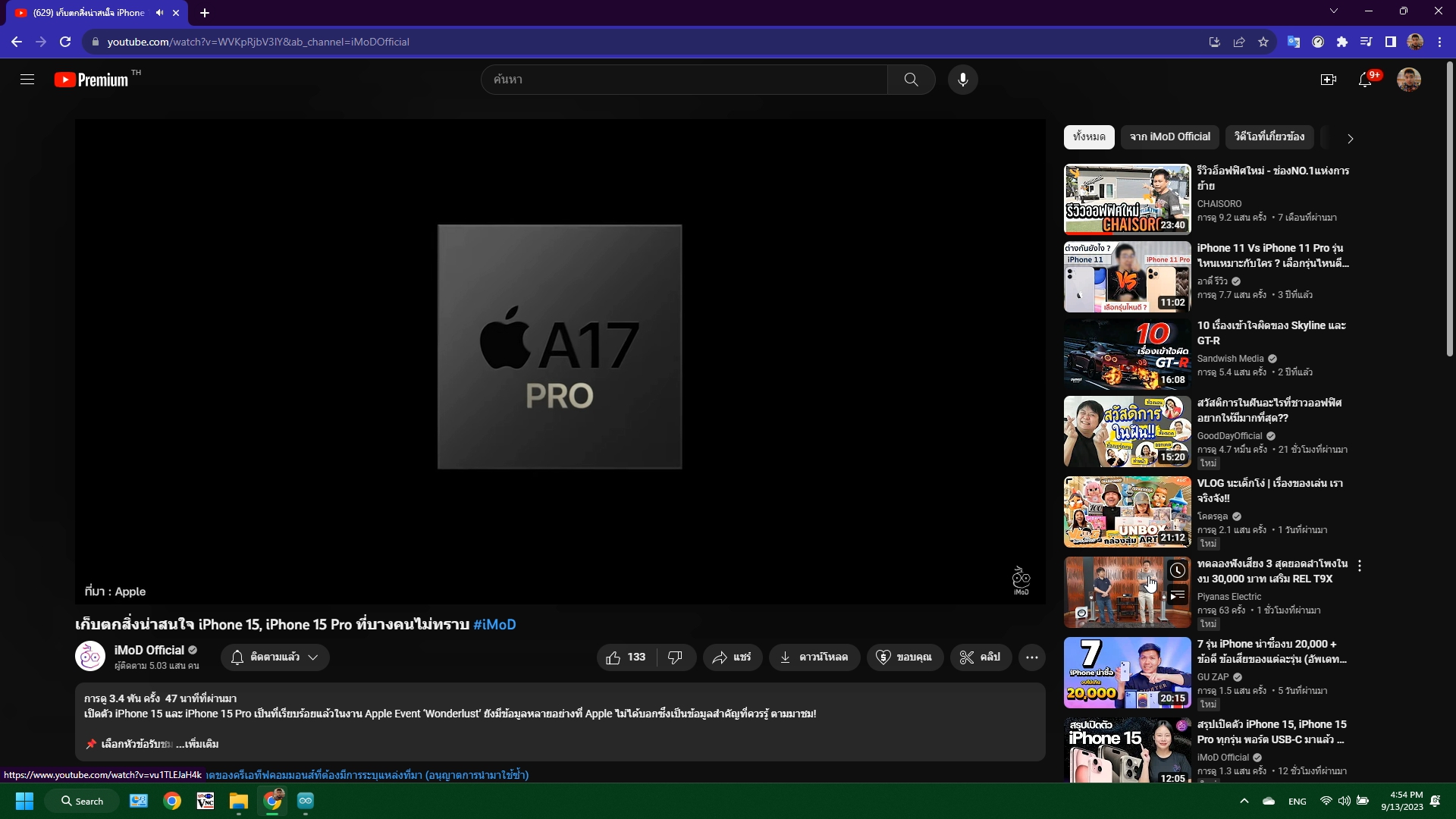Image resolution: width=1456 pixels, height=819 pixels.
Task: Expand the ติดตามแล้ว subscription dropdown
Action: 275,657
